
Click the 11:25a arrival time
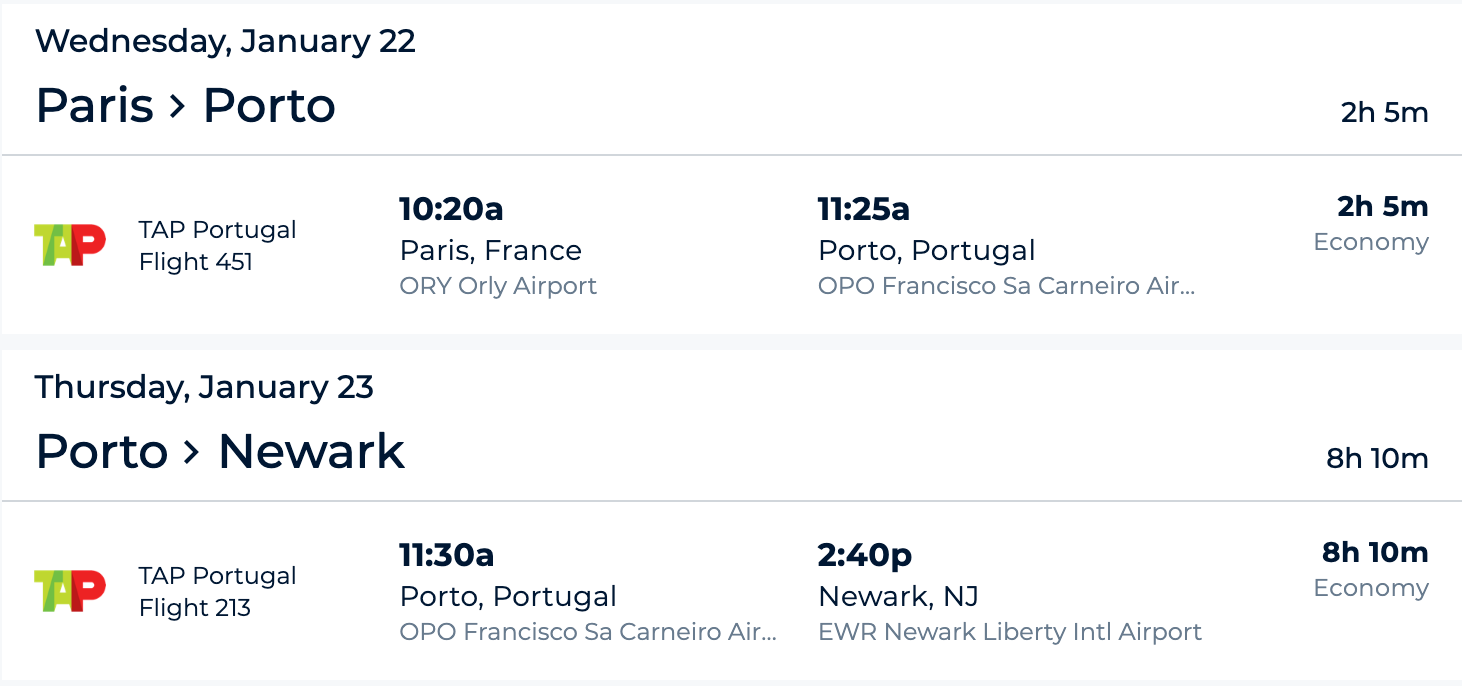click(864, 209)
